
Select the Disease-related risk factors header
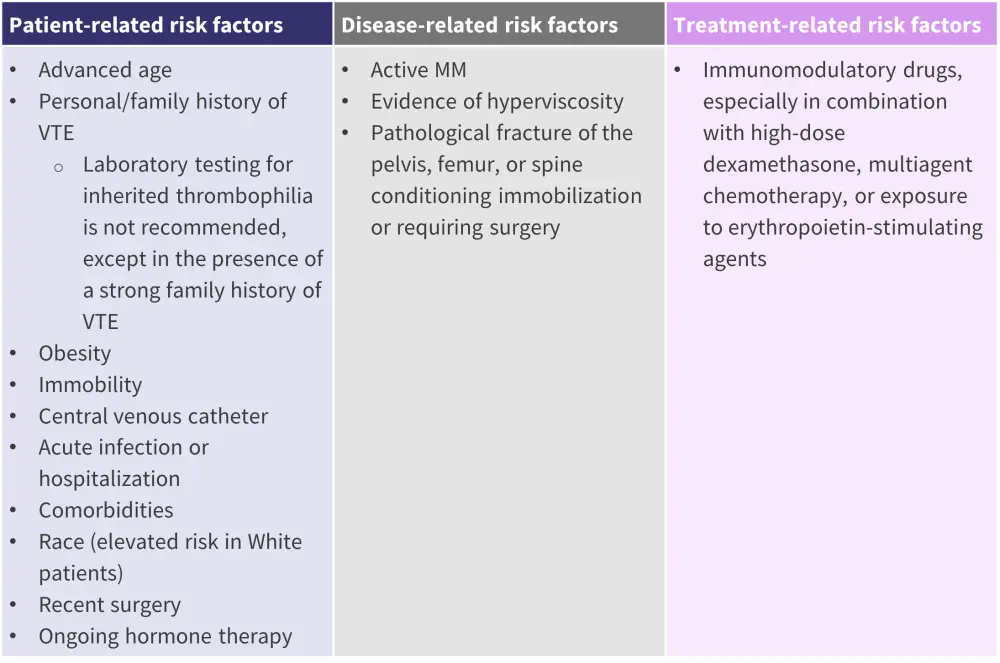coord(479,24)
